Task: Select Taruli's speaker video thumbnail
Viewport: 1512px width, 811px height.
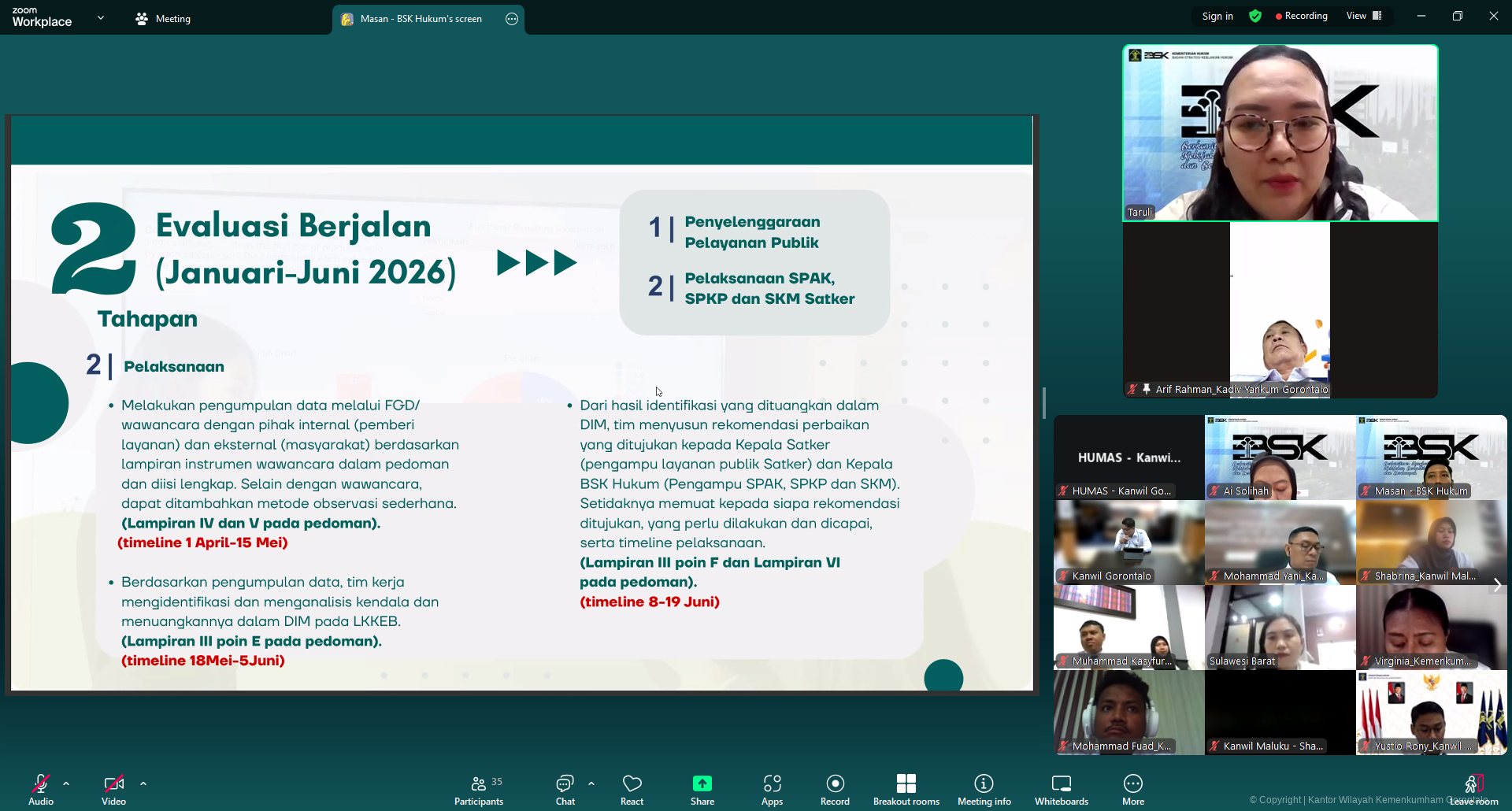Action: click(x=1280, y=132)
